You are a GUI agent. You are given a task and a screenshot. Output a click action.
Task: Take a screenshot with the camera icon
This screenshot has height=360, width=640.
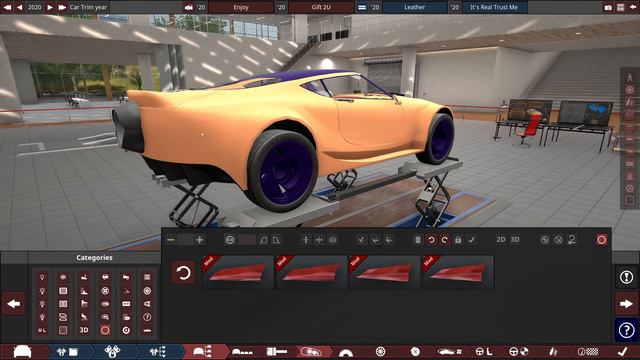608,7
